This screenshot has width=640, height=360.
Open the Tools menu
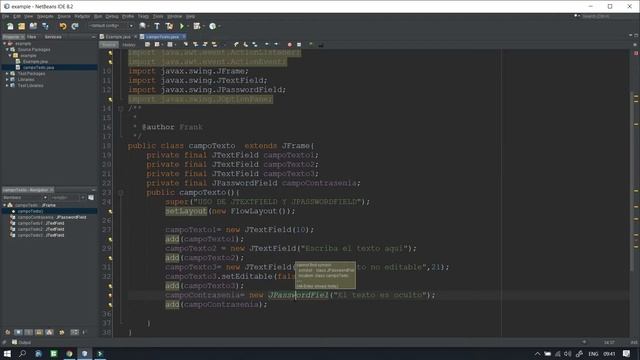click(x=158, y=16)
